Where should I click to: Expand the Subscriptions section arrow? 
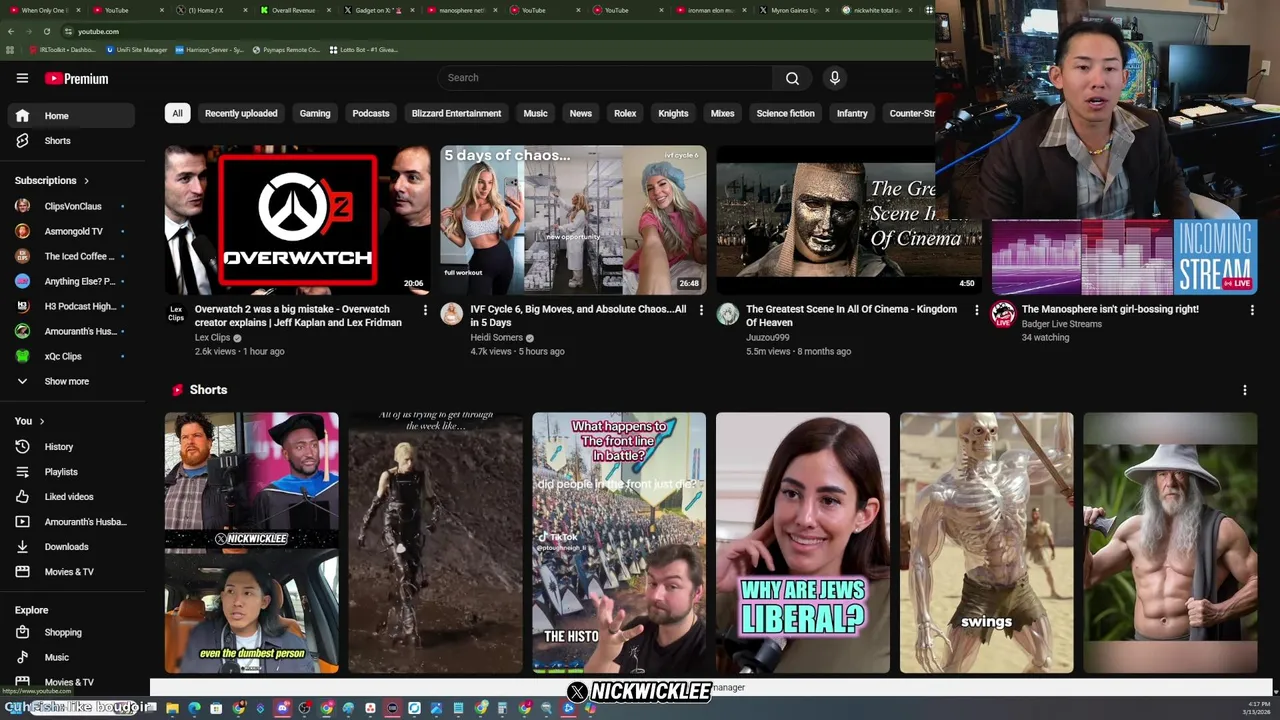click(86, 181)
